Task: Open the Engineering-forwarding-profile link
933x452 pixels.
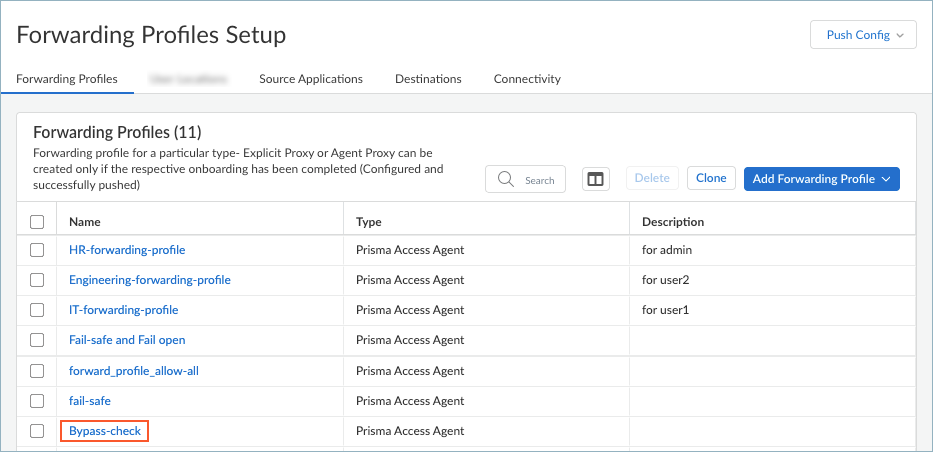Action: coord(149,280)
